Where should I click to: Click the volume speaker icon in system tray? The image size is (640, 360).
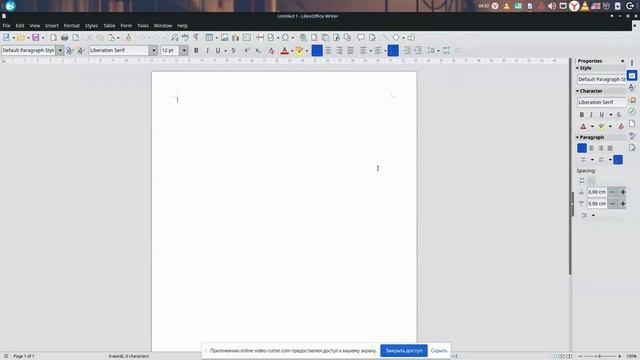(x=551, y=6)
